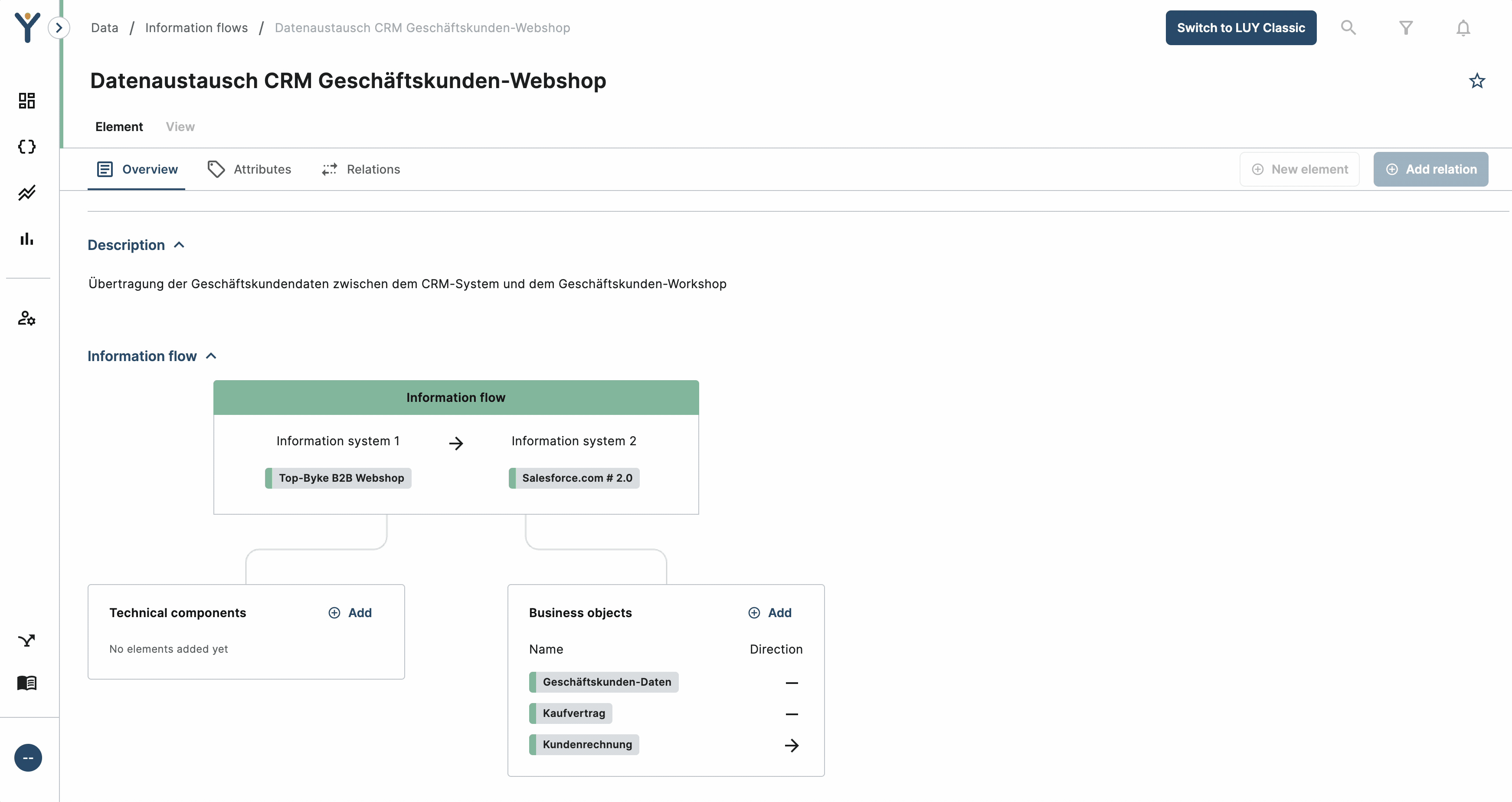The width and height of the screenshot is (1512, 802).
Task: Click the notification bell icon
Action: point(1463,28)
